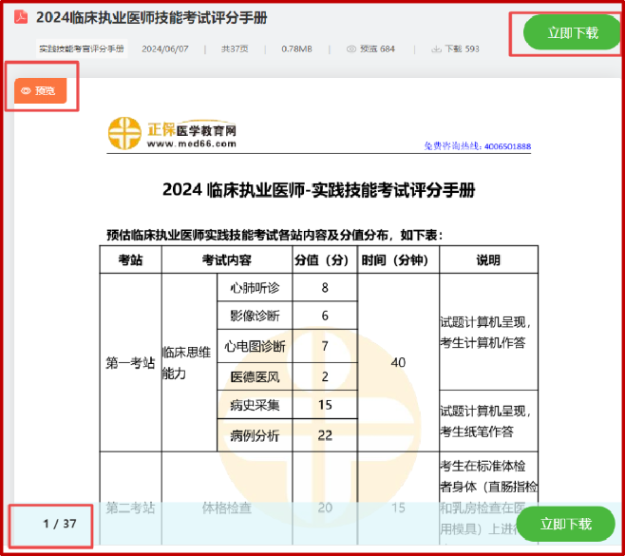Click the red PDF file icon
625x556 pixels.
[x=18, y=19]
